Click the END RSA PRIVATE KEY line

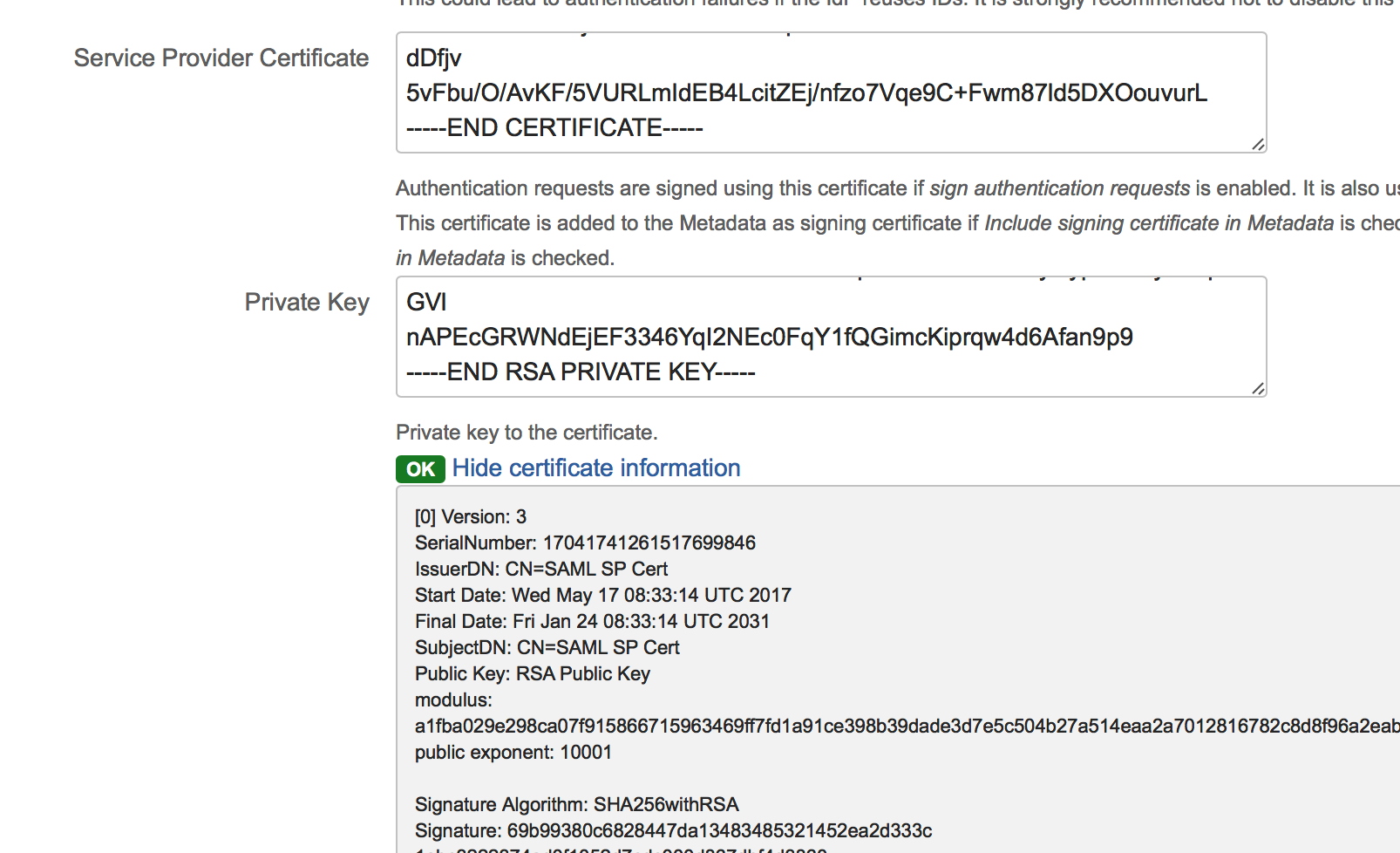(x=581, y=372)
